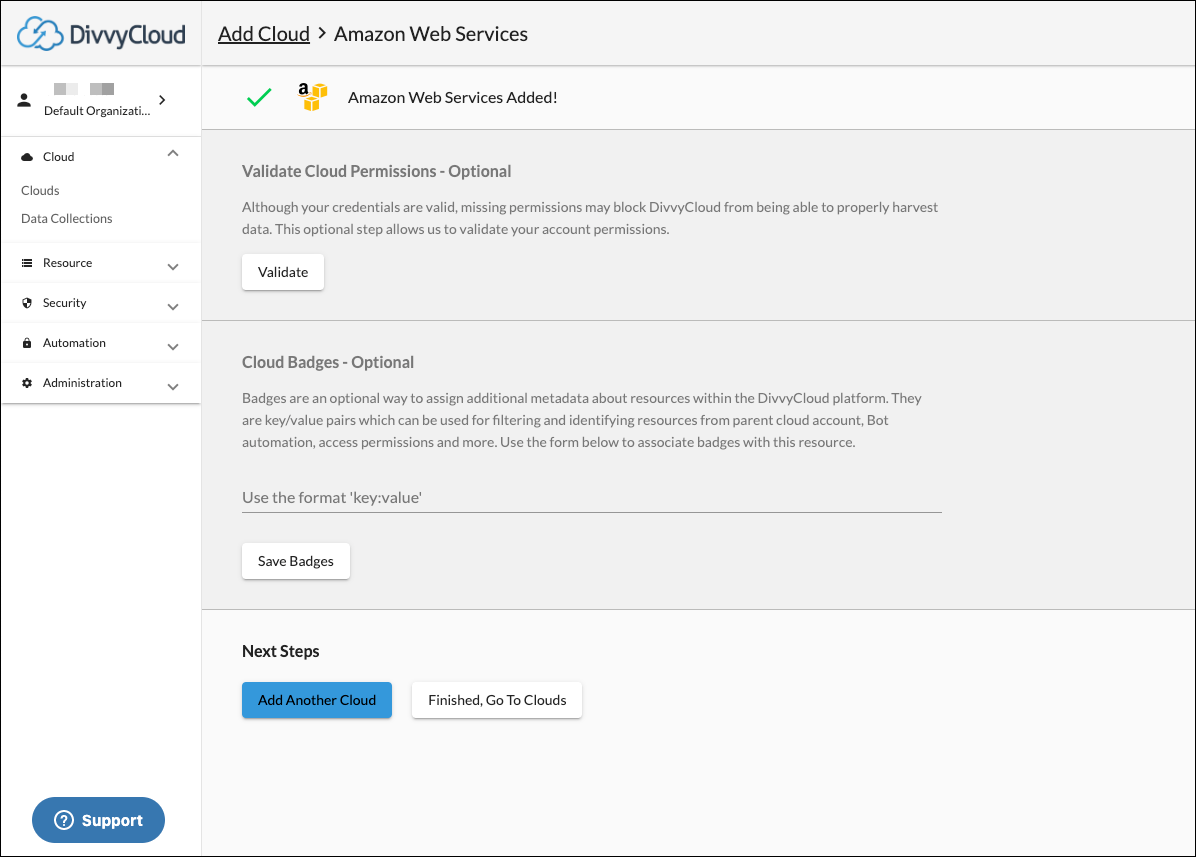Open the Clouds page

(x=40, y=191)
